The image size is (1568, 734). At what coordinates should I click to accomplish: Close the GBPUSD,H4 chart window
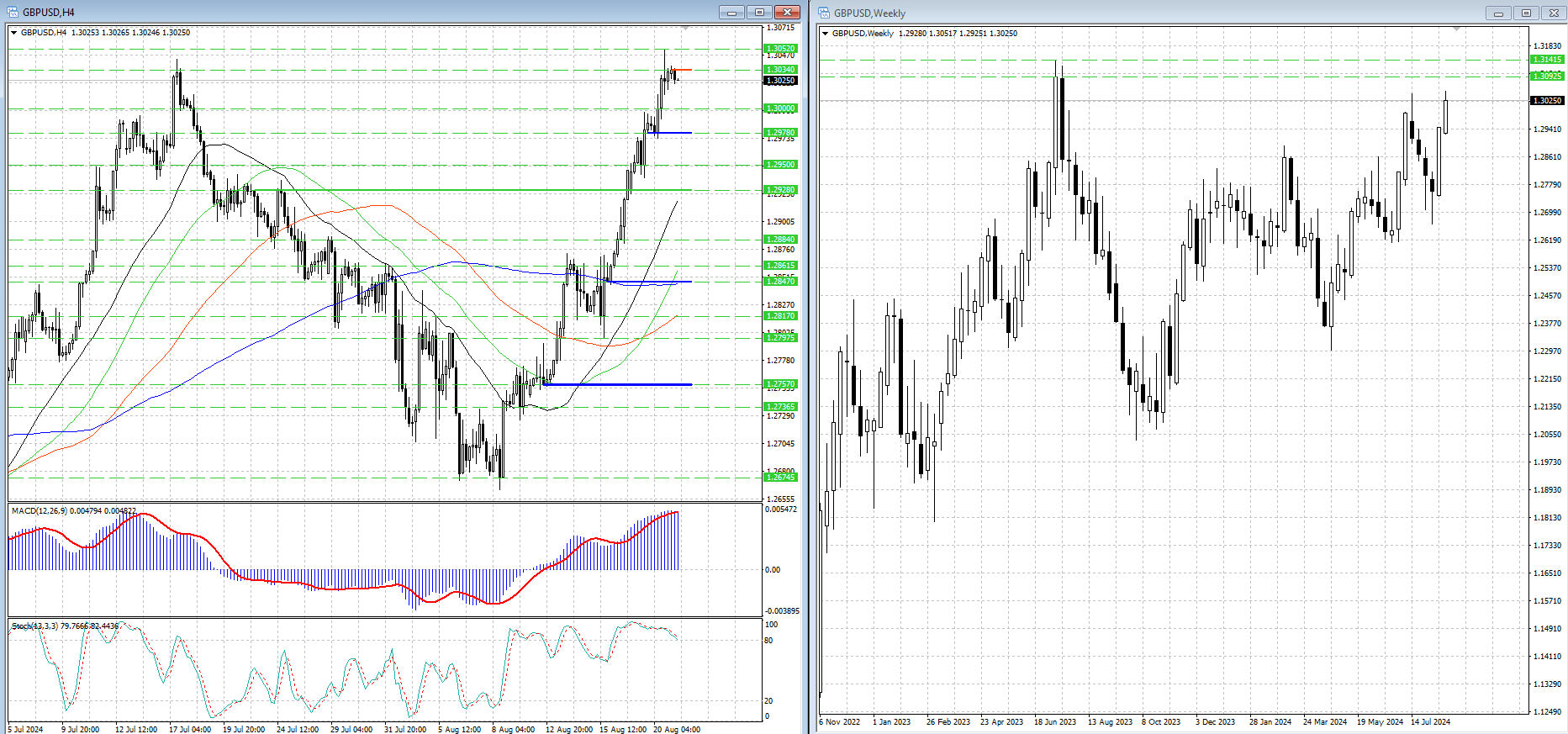tap(787, 12)
